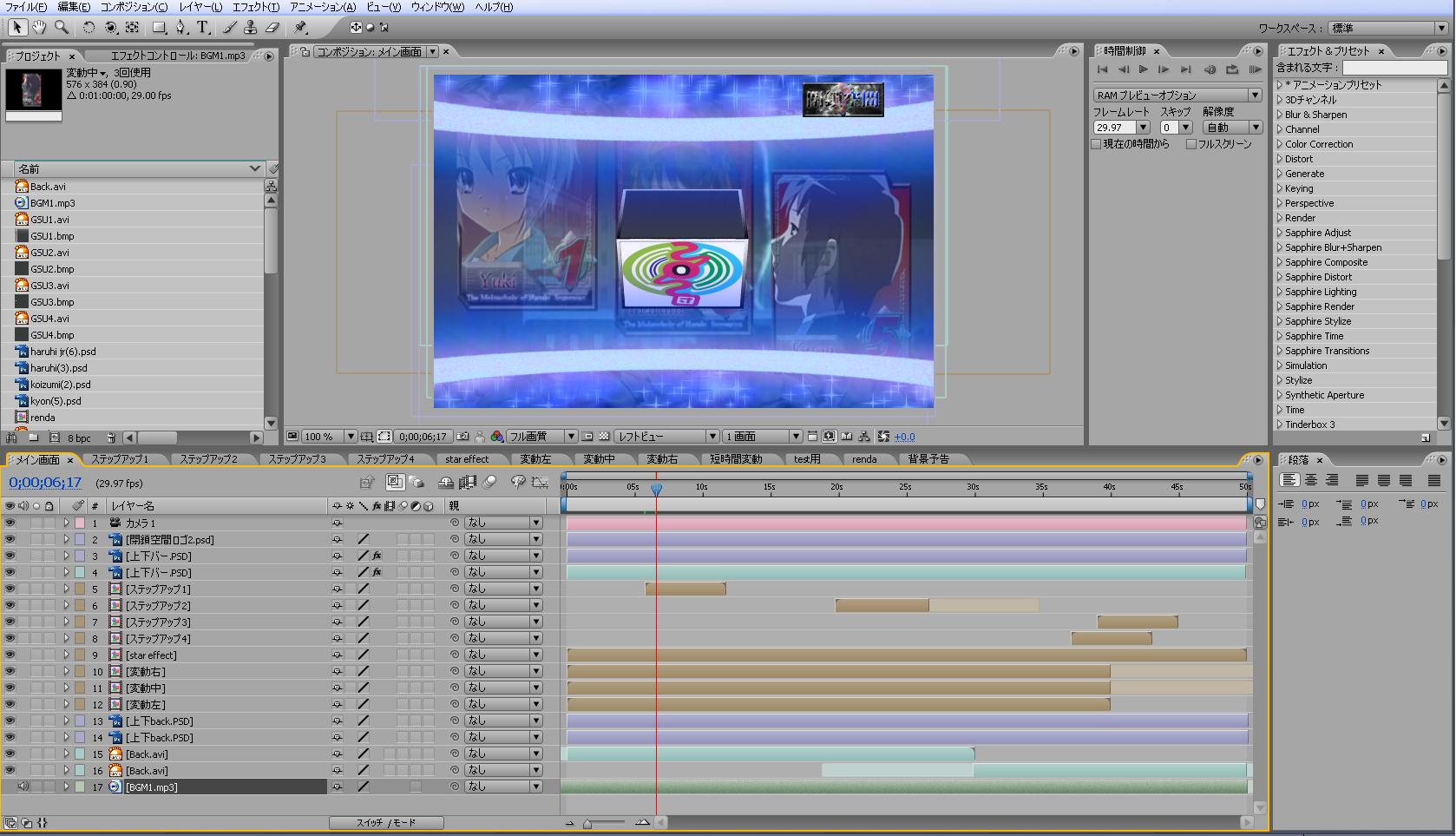Screen dimensions: 1456x836
Task: Click the blue current time indicator marker
Action: tap(657, 490)
